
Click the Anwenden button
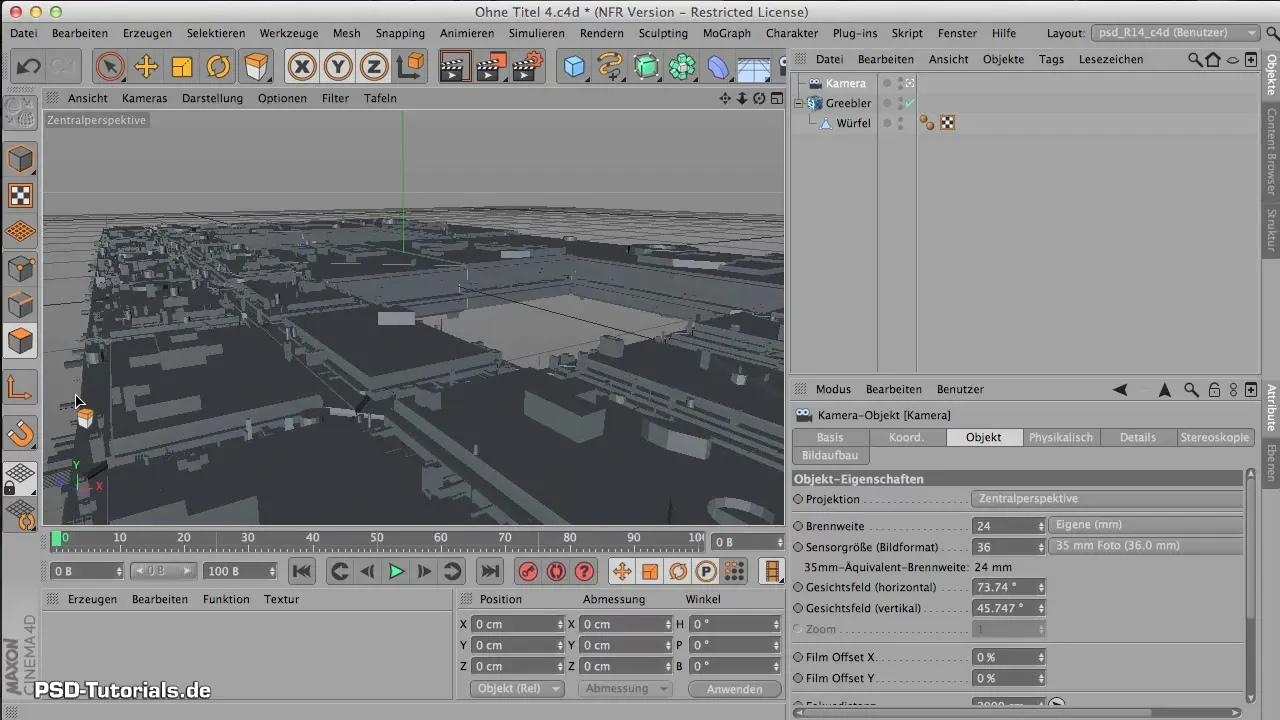click(735, 689)
